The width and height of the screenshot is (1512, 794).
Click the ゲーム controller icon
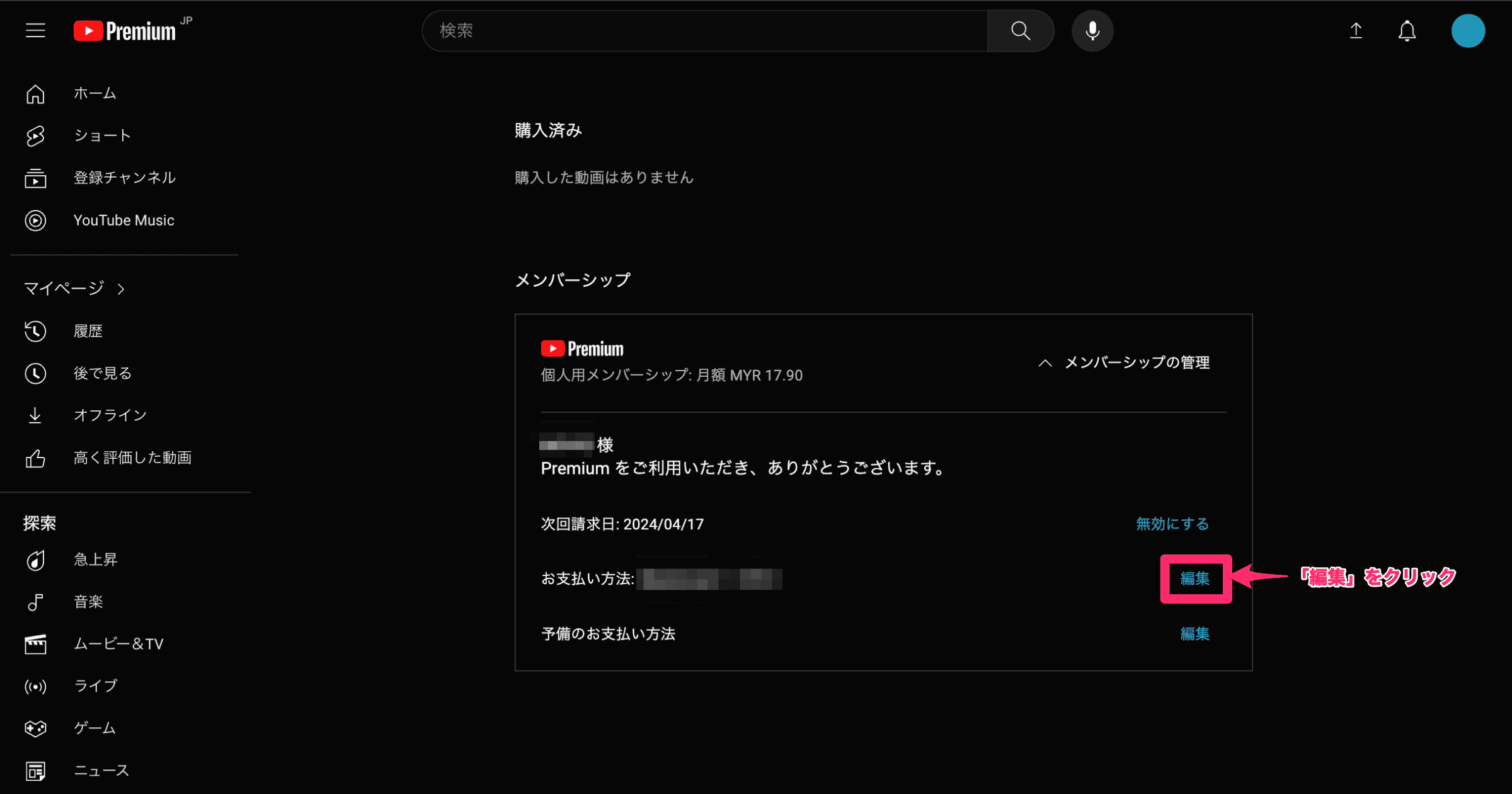[x=35, y=728]
